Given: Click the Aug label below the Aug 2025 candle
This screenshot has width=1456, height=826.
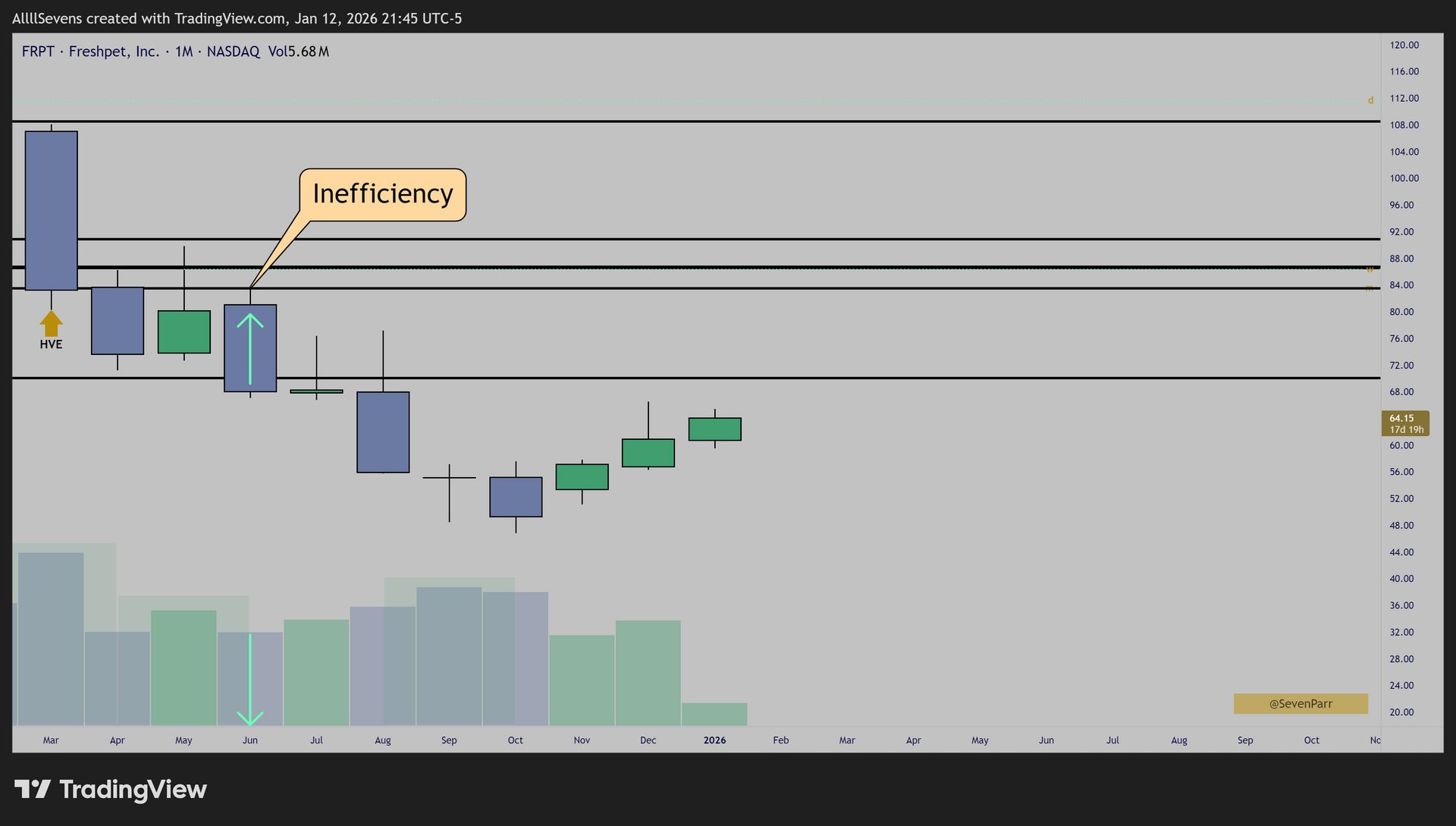Looking at the screenshot, I should pos(383,740).
